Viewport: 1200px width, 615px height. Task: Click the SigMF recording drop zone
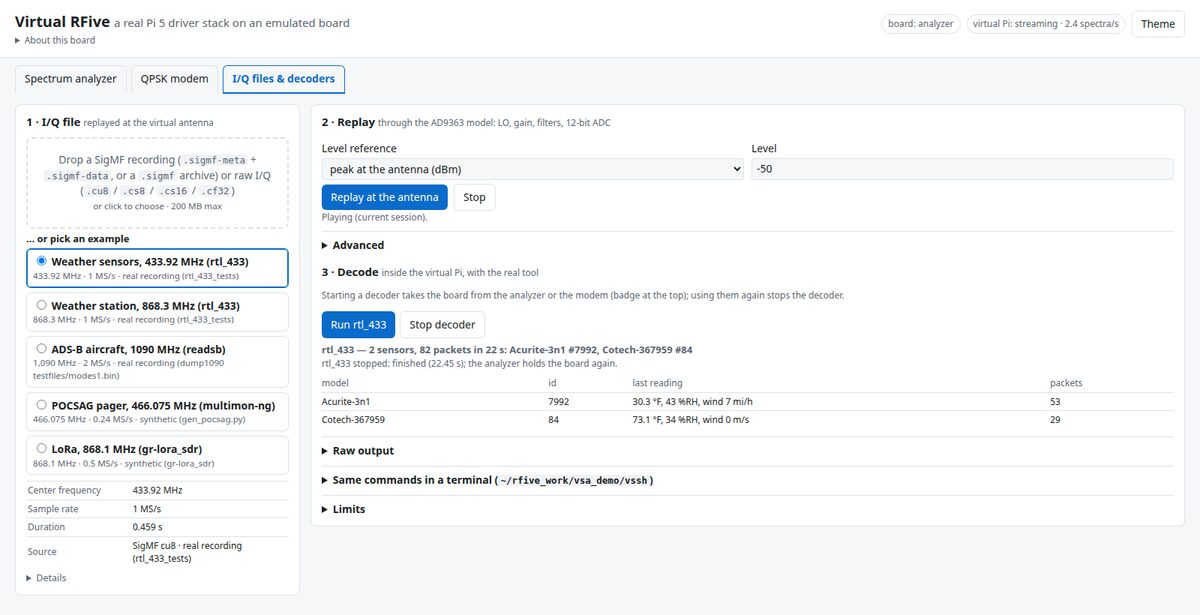(158, 183)
